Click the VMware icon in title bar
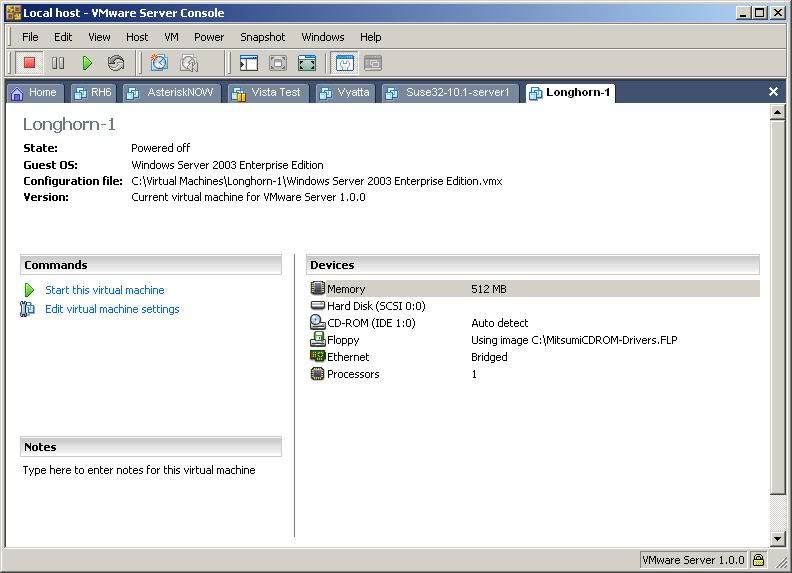The image size is (792, 573). pyautogui.click(x=13, y=13)
